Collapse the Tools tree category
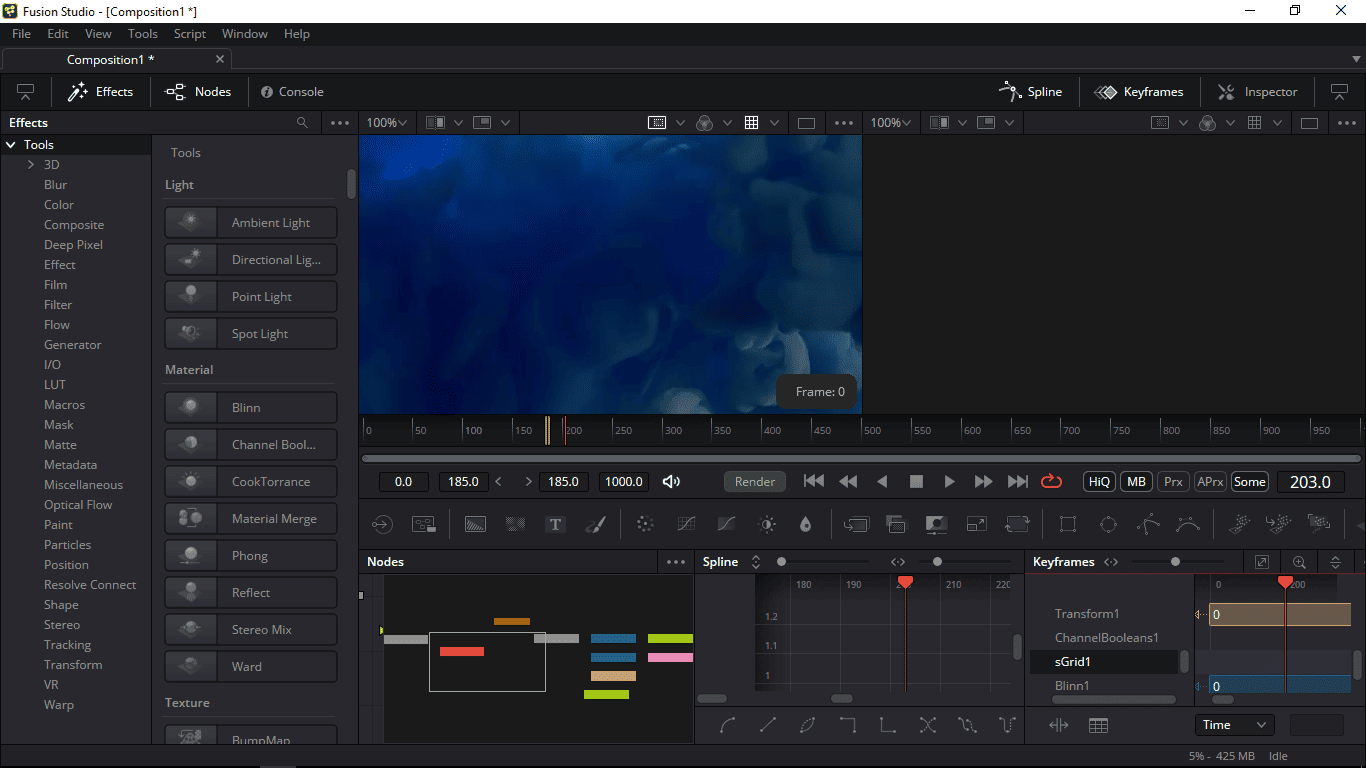The image size is (1366, 768). [x=11, y=145]
